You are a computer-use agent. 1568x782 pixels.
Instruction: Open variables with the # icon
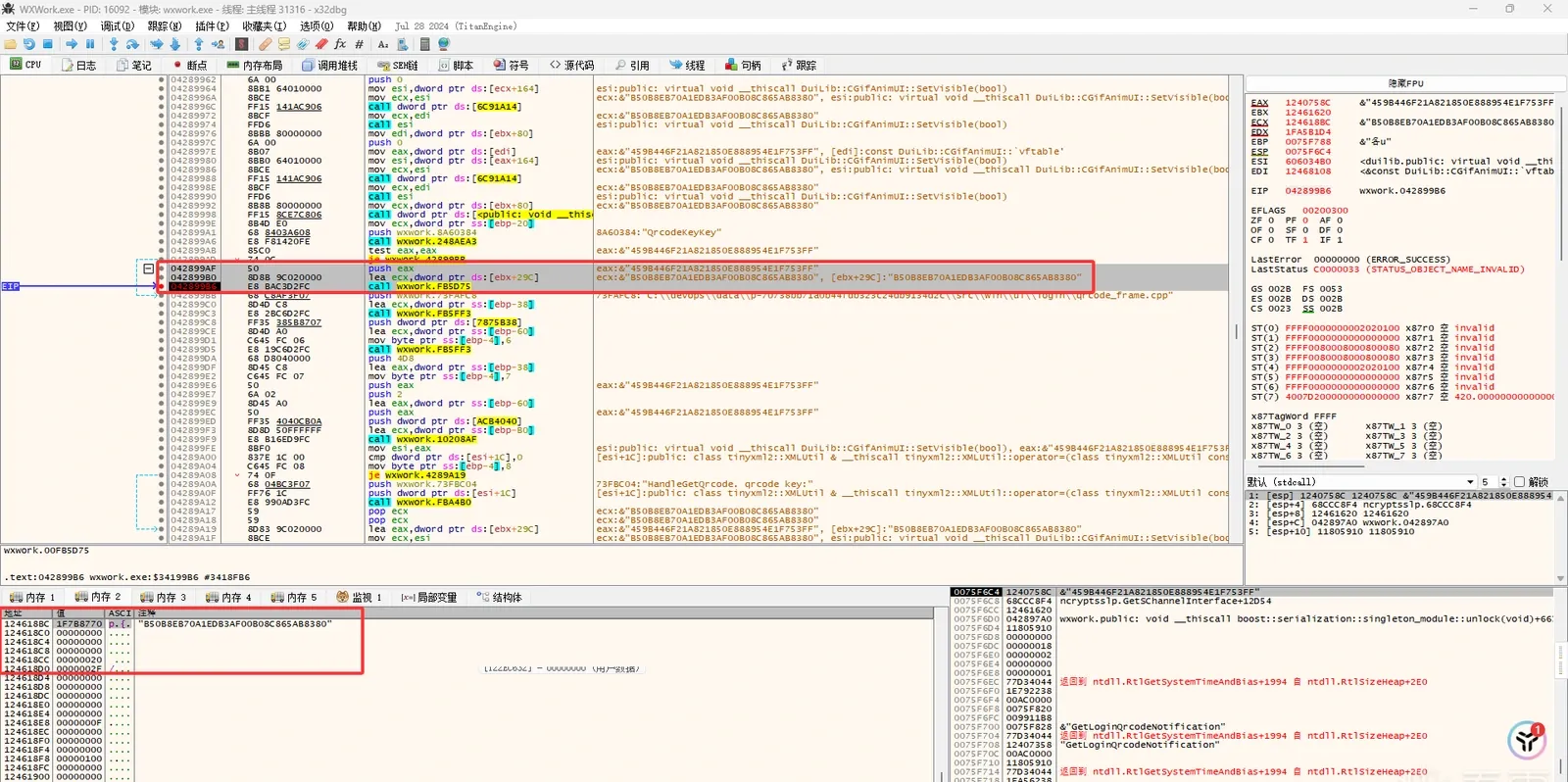point(359,44)
